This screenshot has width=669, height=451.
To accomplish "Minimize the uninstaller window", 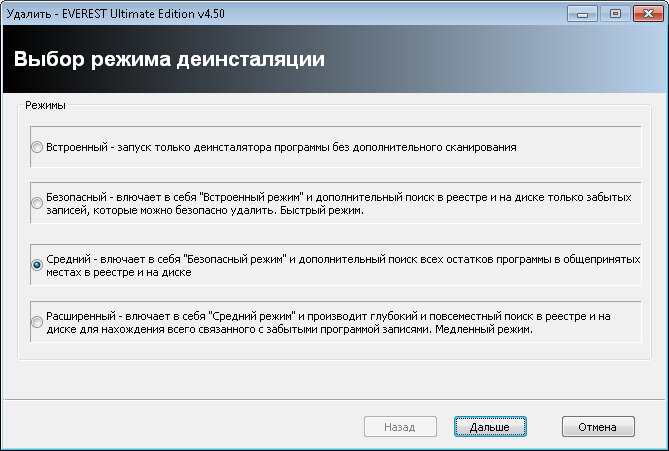I will click(582, 14).
